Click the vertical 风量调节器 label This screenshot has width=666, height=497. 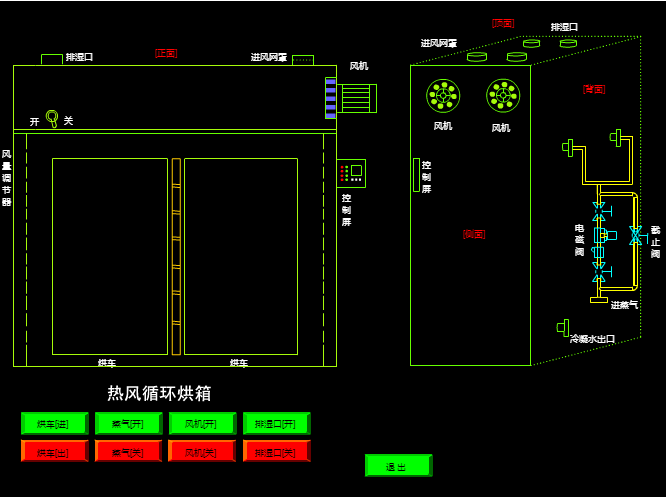pyautogui.click(x=6, y=178)
